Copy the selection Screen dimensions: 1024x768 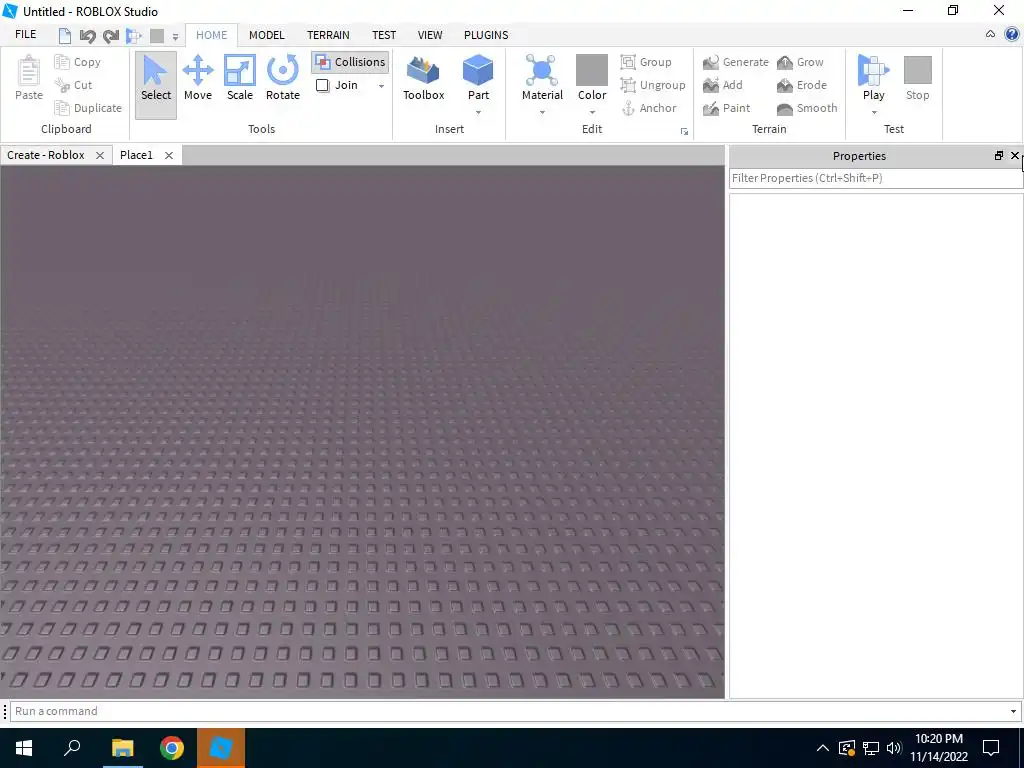78,62
